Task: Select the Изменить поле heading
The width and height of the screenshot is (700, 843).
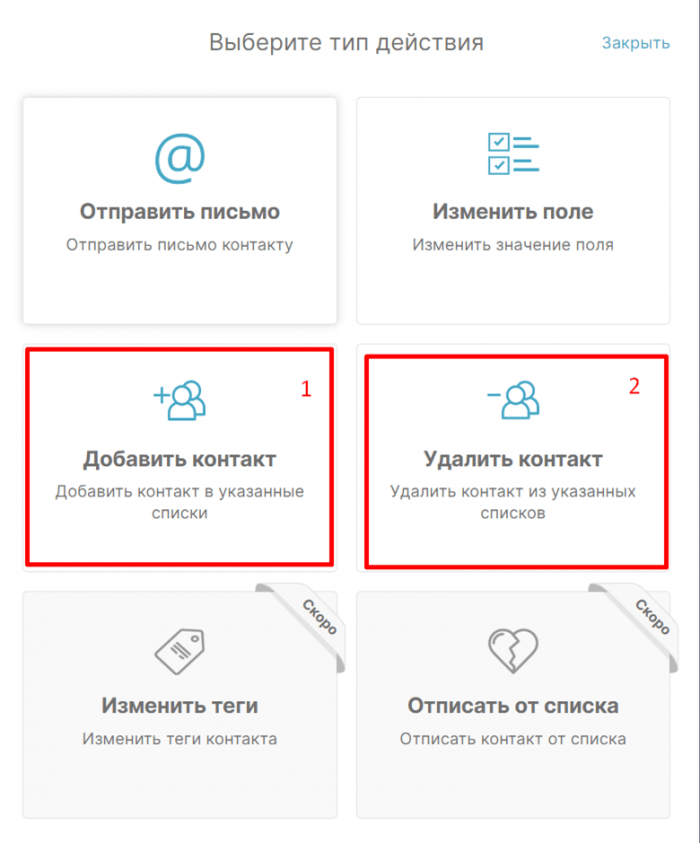Action: pos(513,212)
